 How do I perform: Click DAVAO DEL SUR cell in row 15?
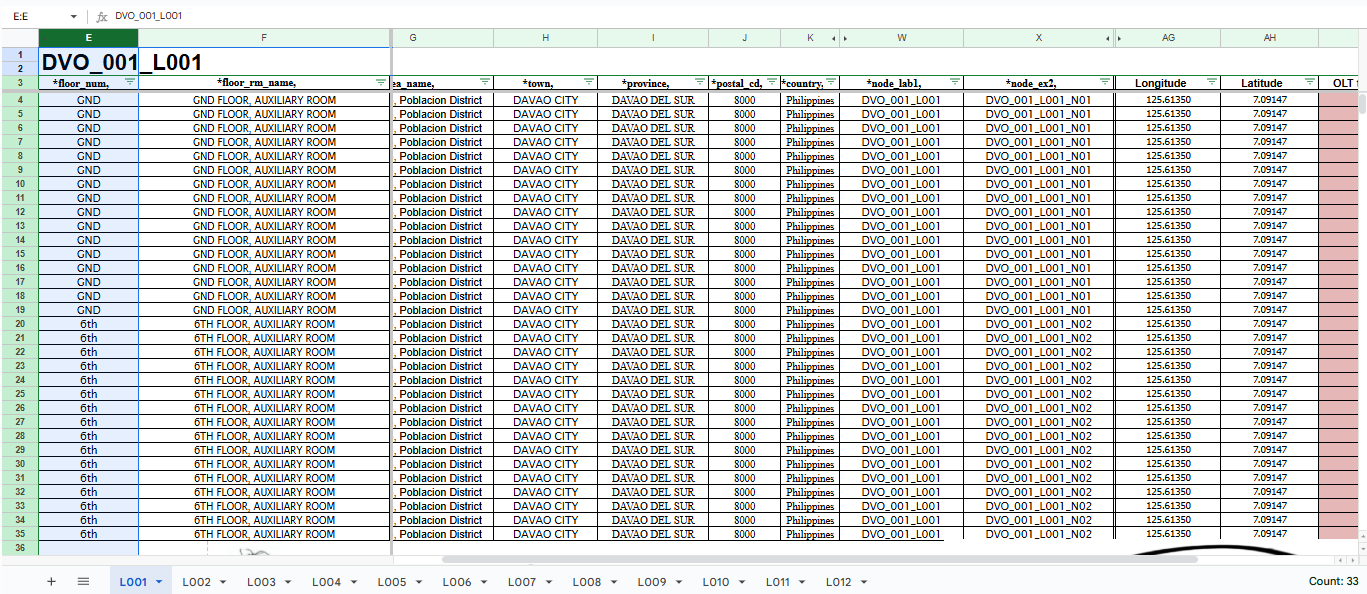pos(653,254)
